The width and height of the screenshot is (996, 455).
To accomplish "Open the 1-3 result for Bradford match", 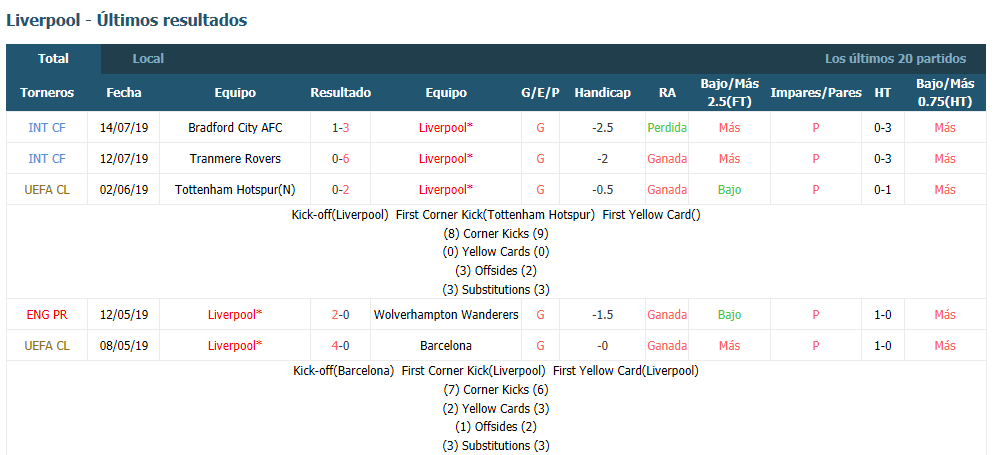I will 340,127.
